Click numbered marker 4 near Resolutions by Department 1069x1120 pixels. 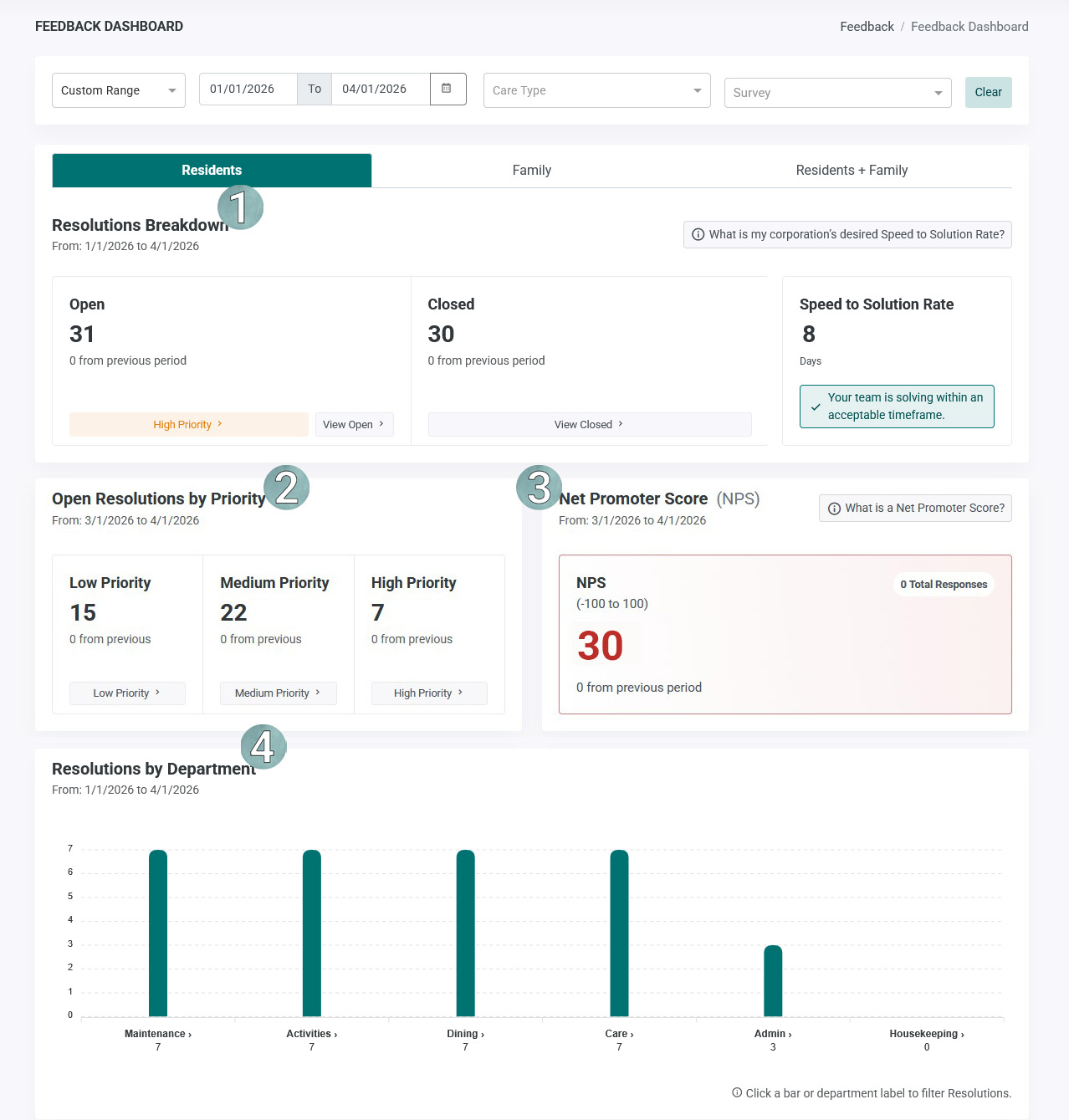(263, 747)
